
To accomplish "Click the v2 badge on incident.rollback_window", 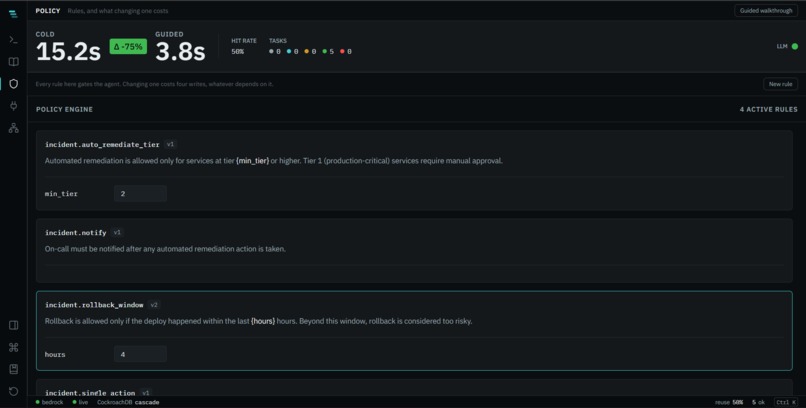I will pyautogui.click(x=154, y=305).
